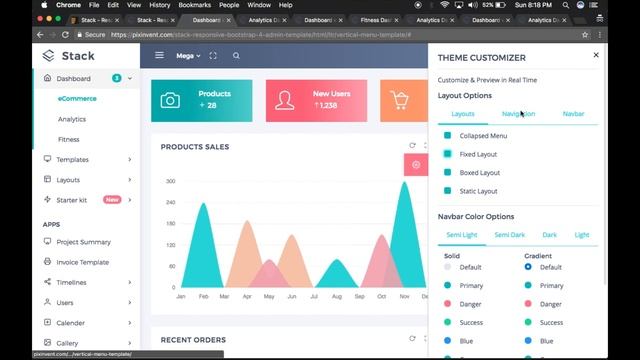This screenshot has width=640, height=360.
Task: Switch to the Navigation tab in customizer
Action: (x=518, y=114)
